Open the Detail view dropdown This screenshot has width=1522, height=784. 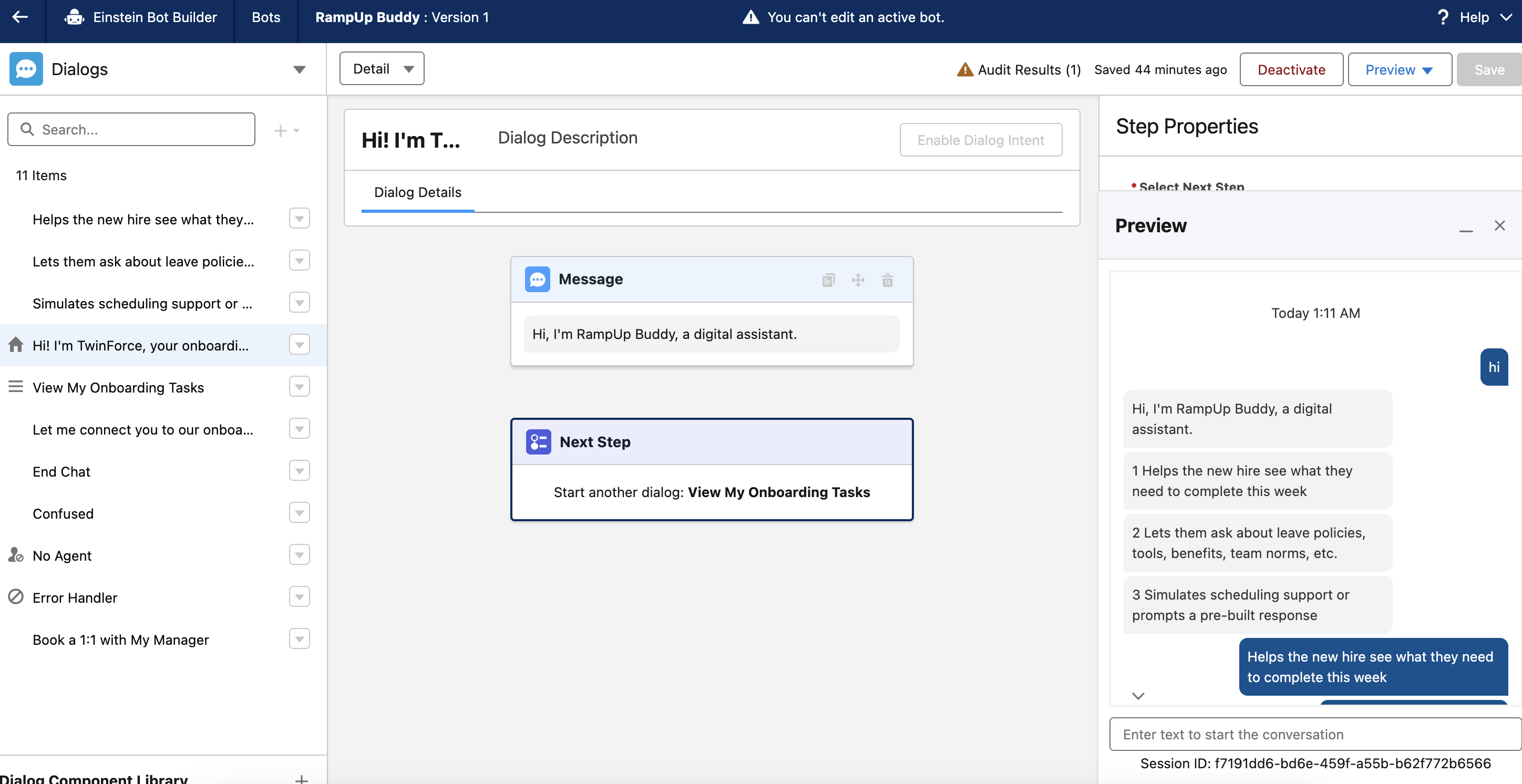click(x=382, y=68)
